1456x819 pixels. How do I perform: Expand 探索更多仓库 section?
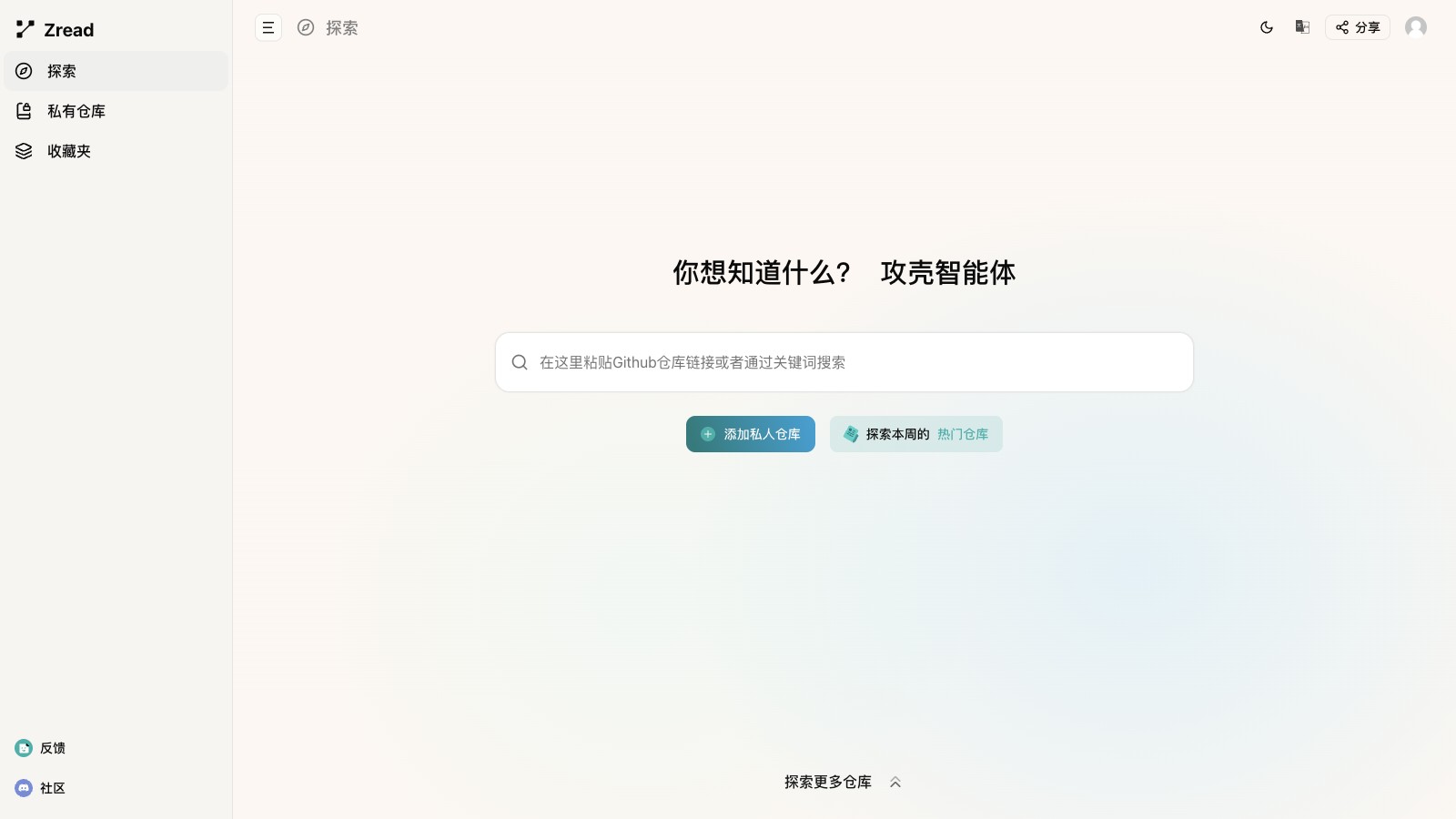click(x=828, y=782)
